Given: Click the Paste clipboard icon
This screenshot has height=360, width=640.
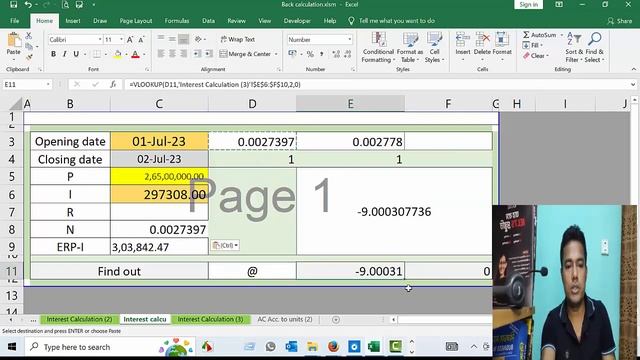Looking at the screenshot, I should [x=14, y=41].
